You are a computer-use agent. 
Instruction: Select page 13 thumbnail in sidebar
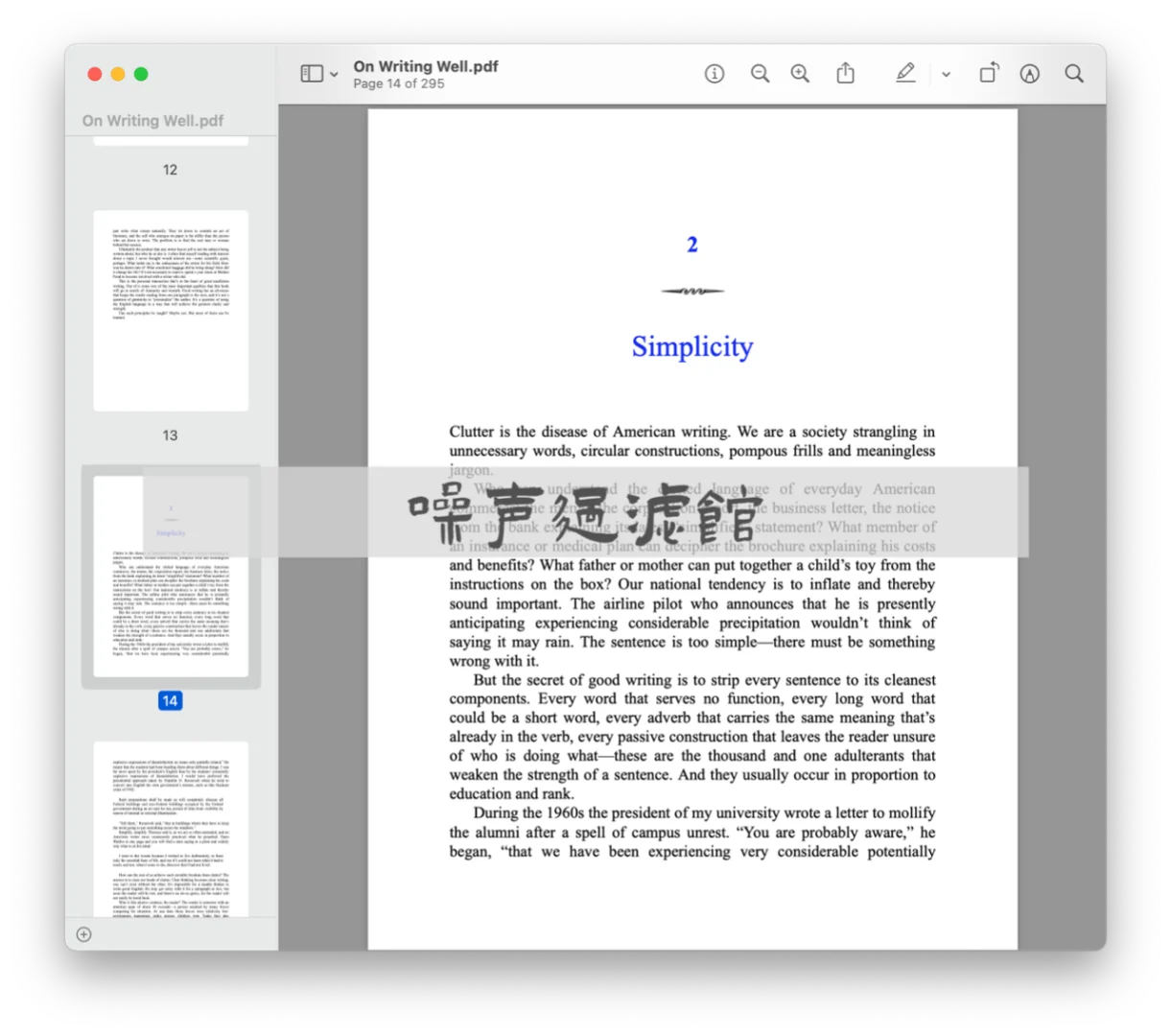click(x=171, y=311)
